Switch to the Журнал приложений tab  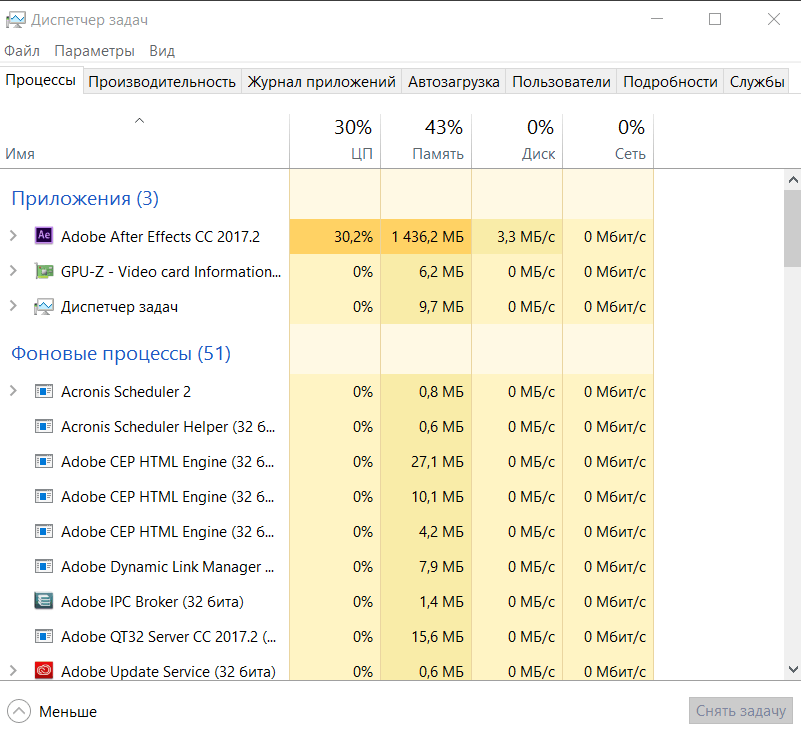tap(321, 82)
